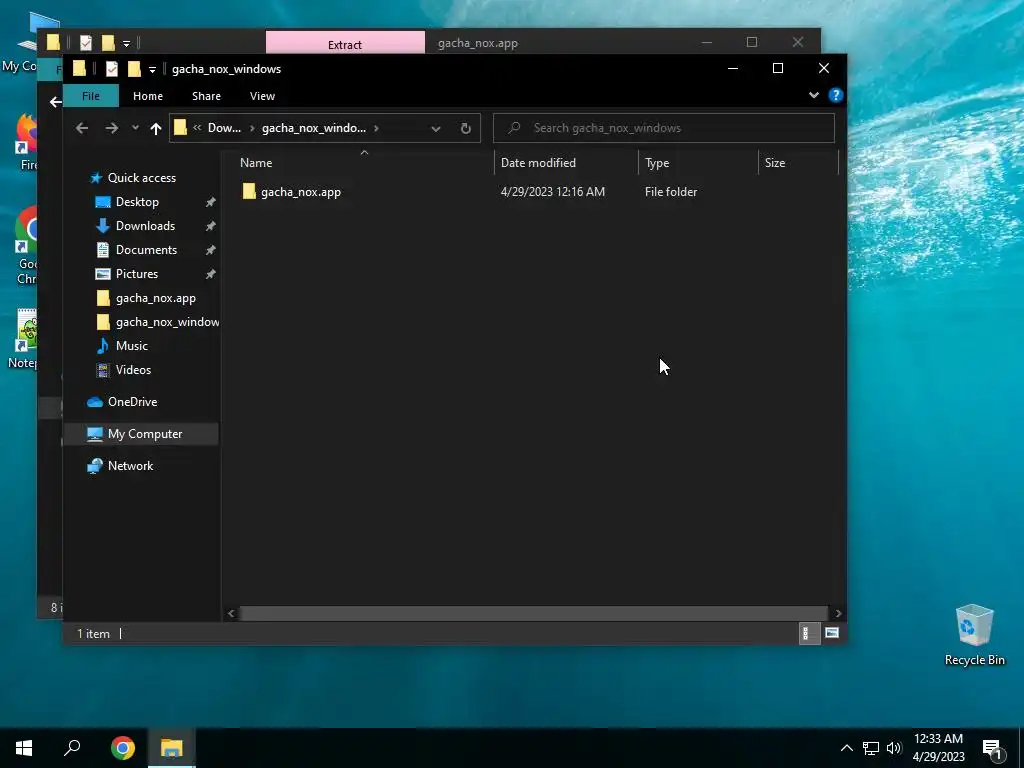
Task: Open the notification center icon
Action: click(992, 750)
